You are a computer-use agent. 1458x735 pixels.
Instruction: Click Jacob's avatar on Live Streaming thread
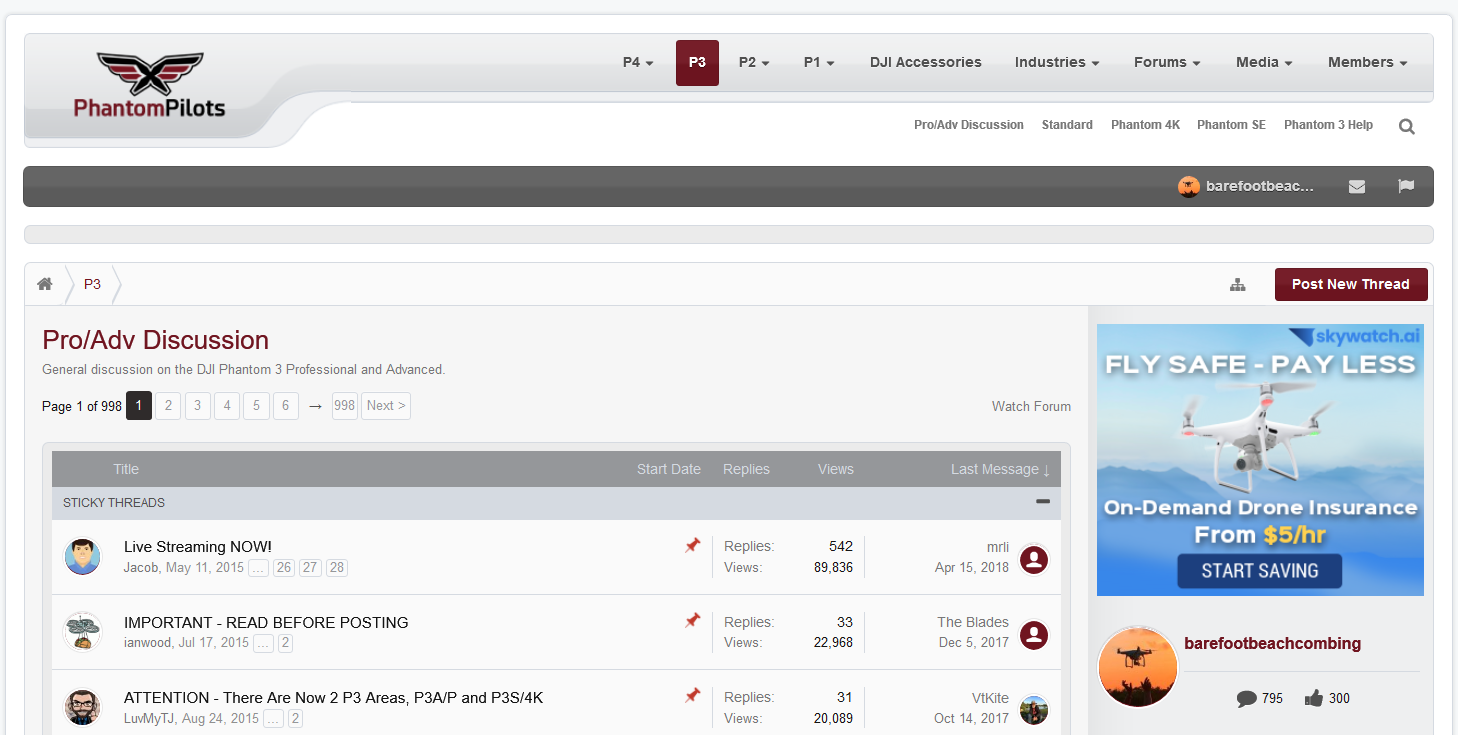(x=82, y=556)
